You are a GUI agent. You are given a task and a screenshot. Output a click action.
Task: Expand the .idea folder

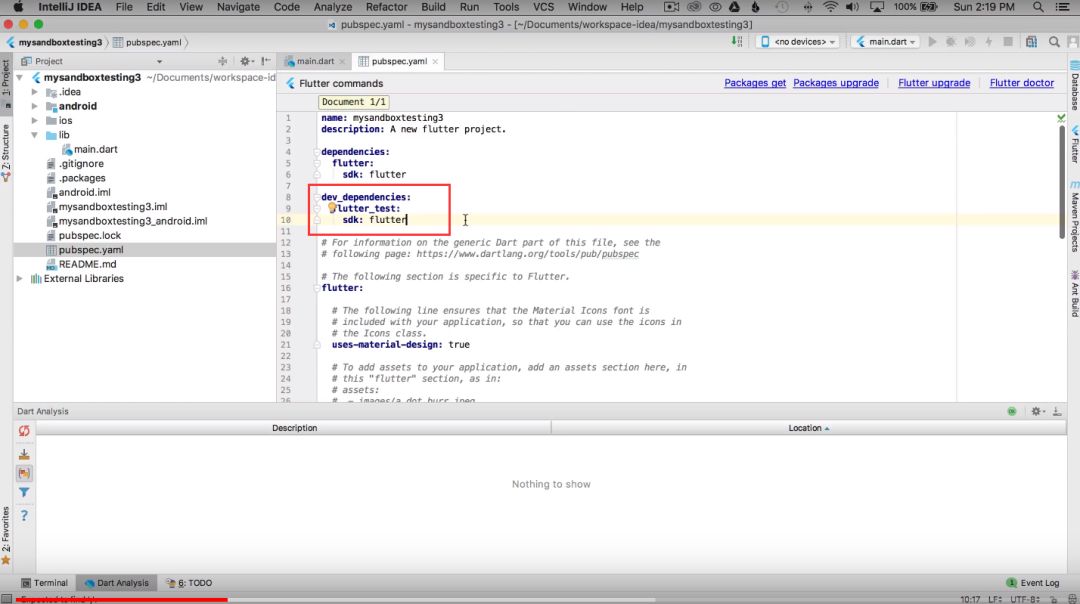[x=34, y=92]
